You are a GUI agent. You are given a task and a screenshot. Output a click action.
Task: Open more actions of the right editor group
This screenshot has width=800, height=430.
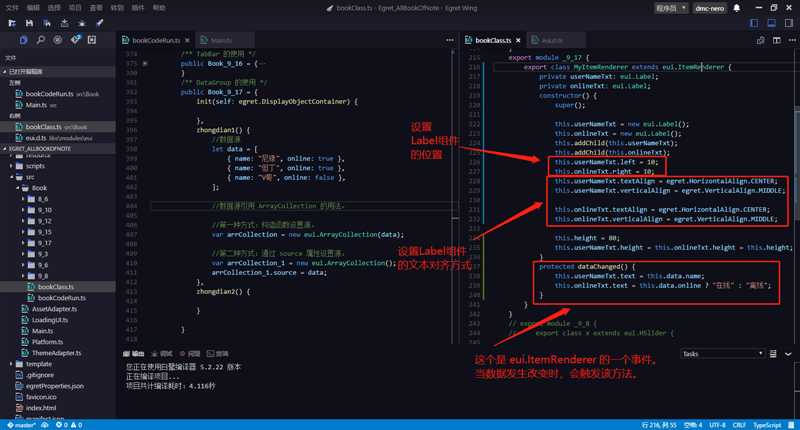(792, 40)
